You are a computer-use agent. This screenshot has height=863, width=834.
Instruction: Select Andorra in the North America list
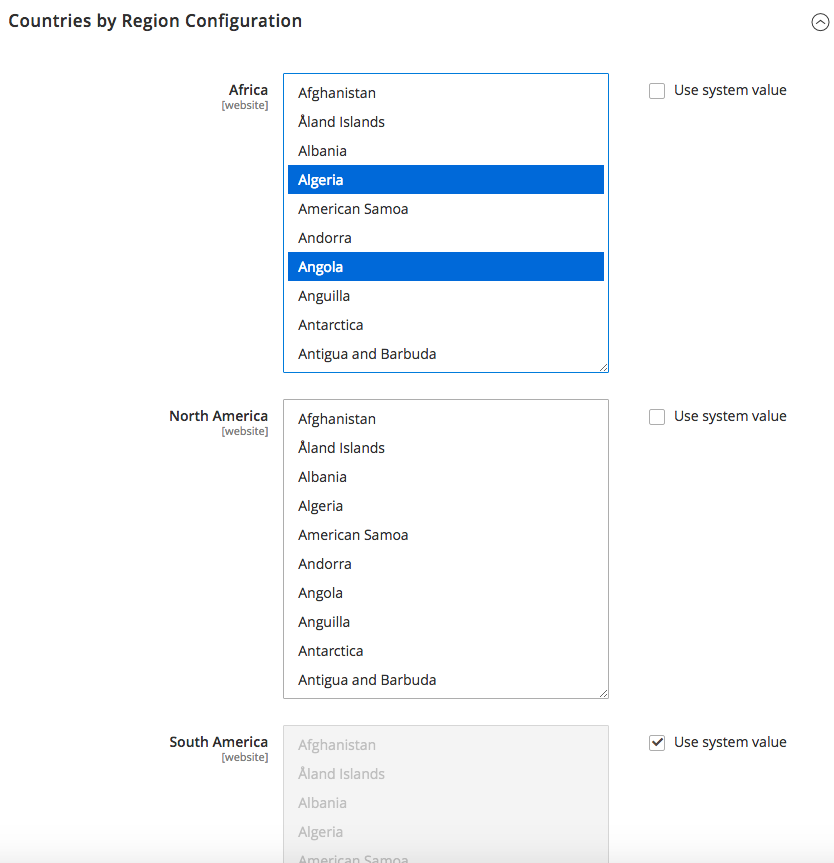click(445, 564)
